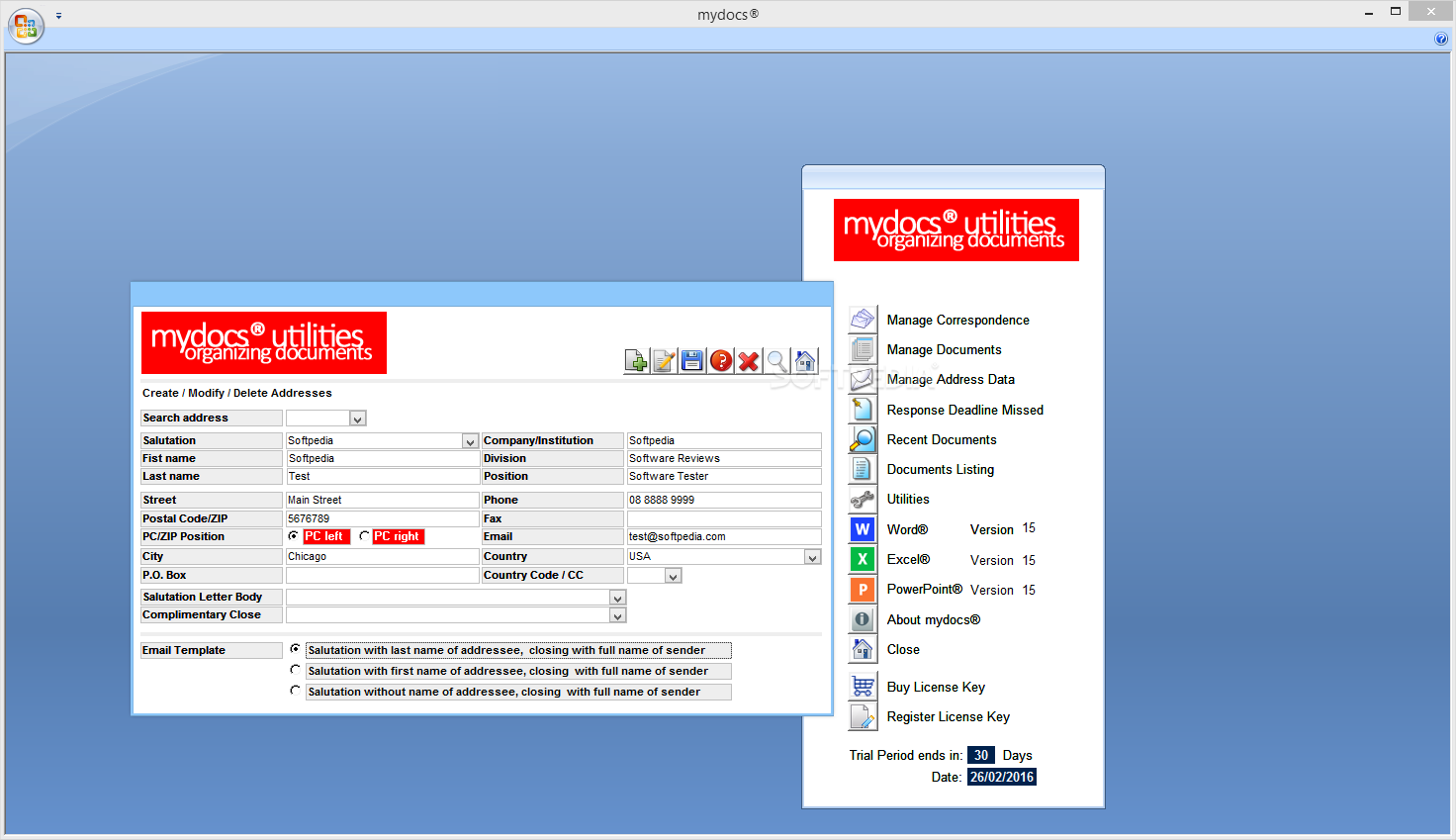Click the Buy License Key label
This screenshot has width=1456, height=840.
tap(936, 687)
